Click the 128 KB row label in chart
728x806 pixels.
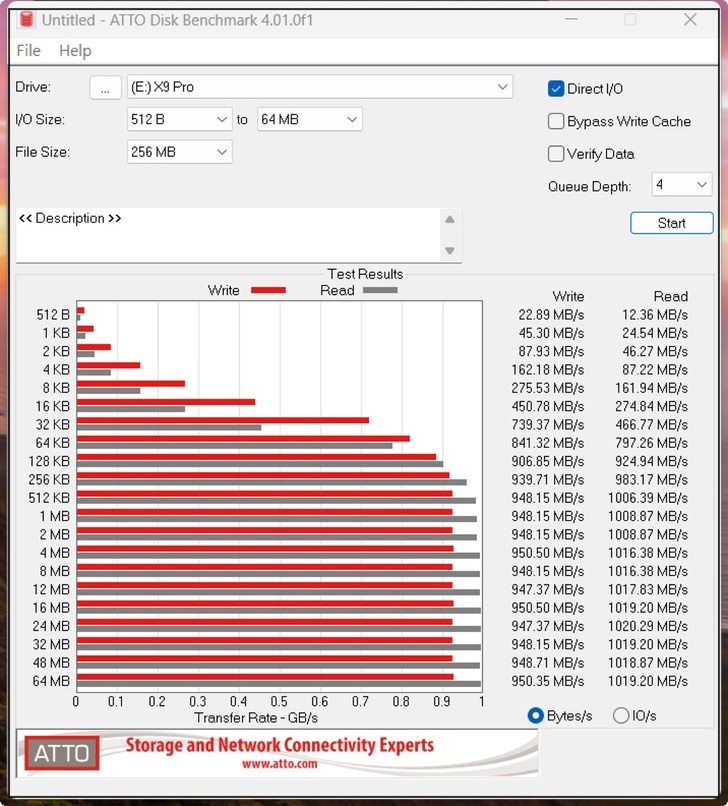(49, 462)
